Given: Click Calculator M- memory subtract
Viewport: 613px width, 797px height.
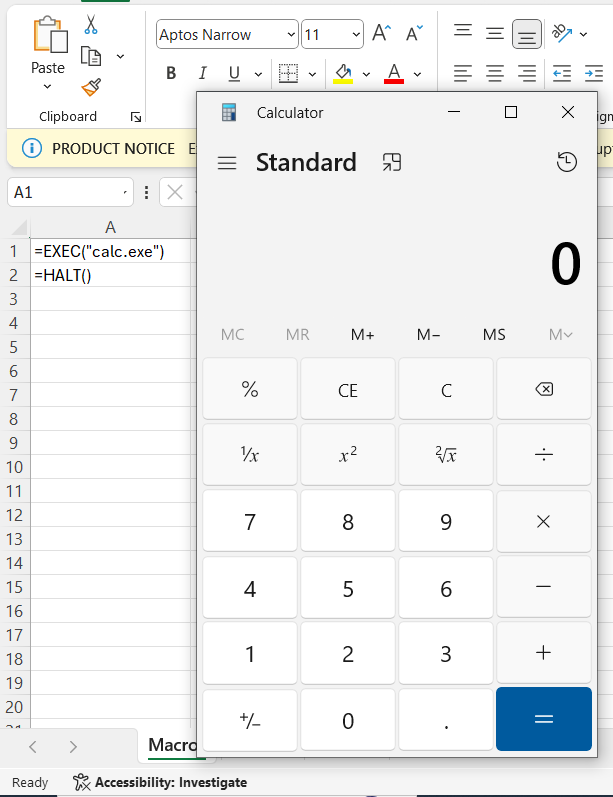Looking at the screenshot, I should coord(428,334).
